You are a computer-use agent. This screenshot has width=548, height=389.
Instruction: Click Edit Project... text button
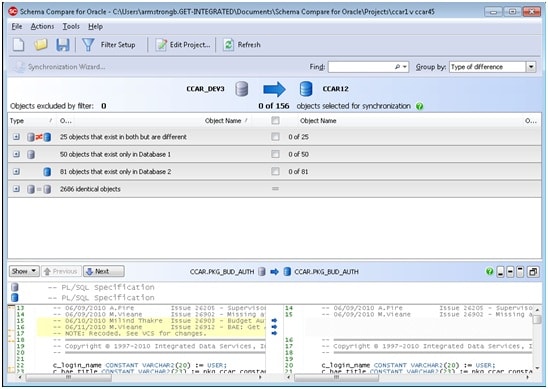click(x=190, y=45)
